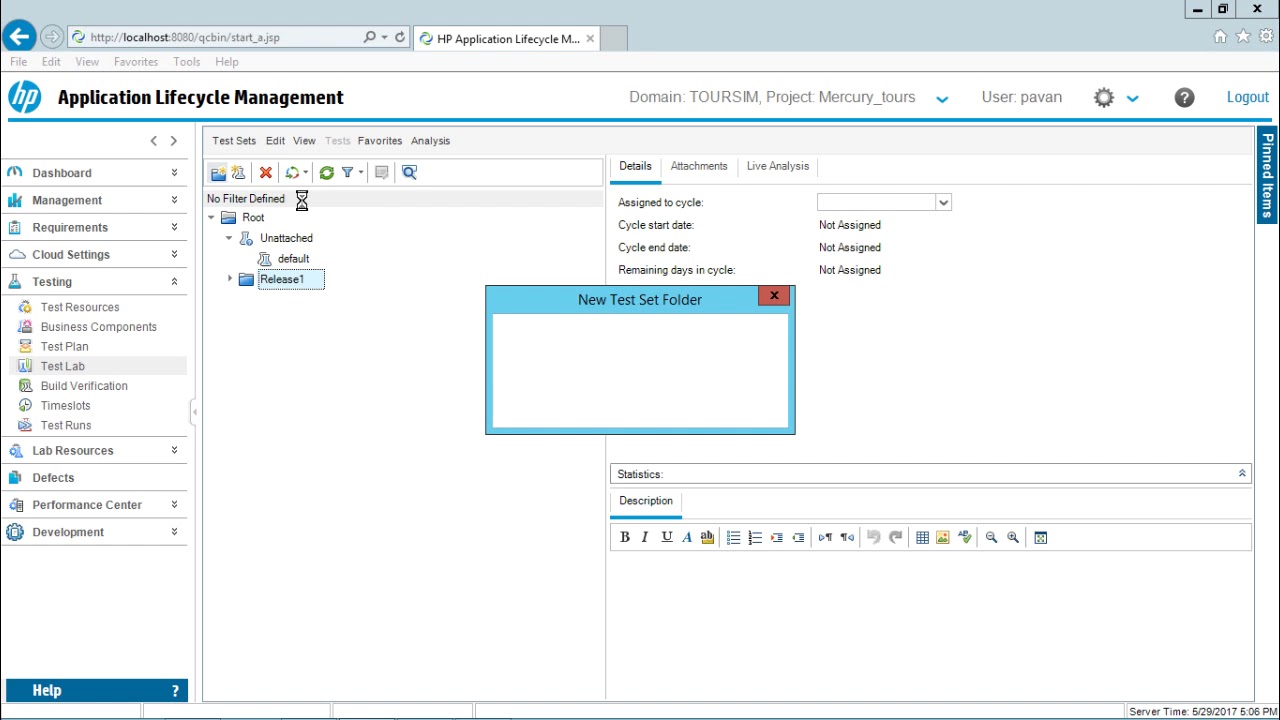Click the New Test Set flask icon
1280x720 pixels.
click(x=238, y=173)
